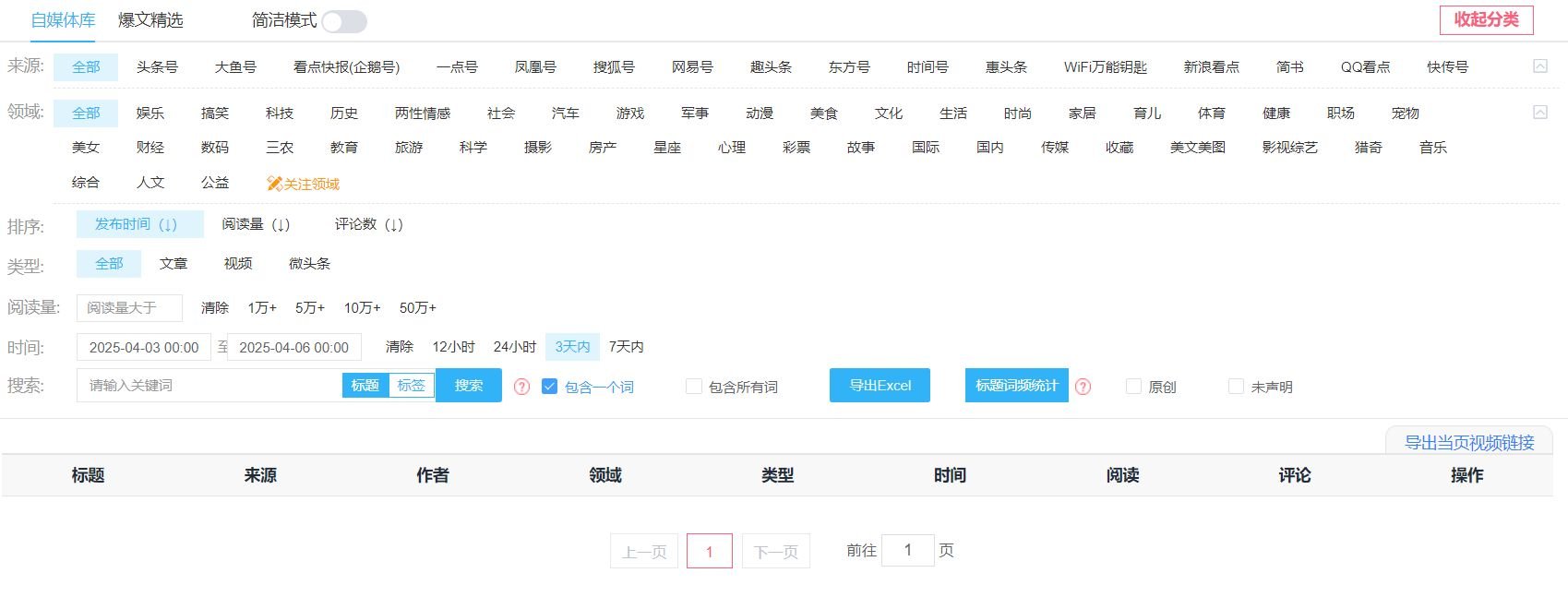Click page number 1

tap(709, 551)
